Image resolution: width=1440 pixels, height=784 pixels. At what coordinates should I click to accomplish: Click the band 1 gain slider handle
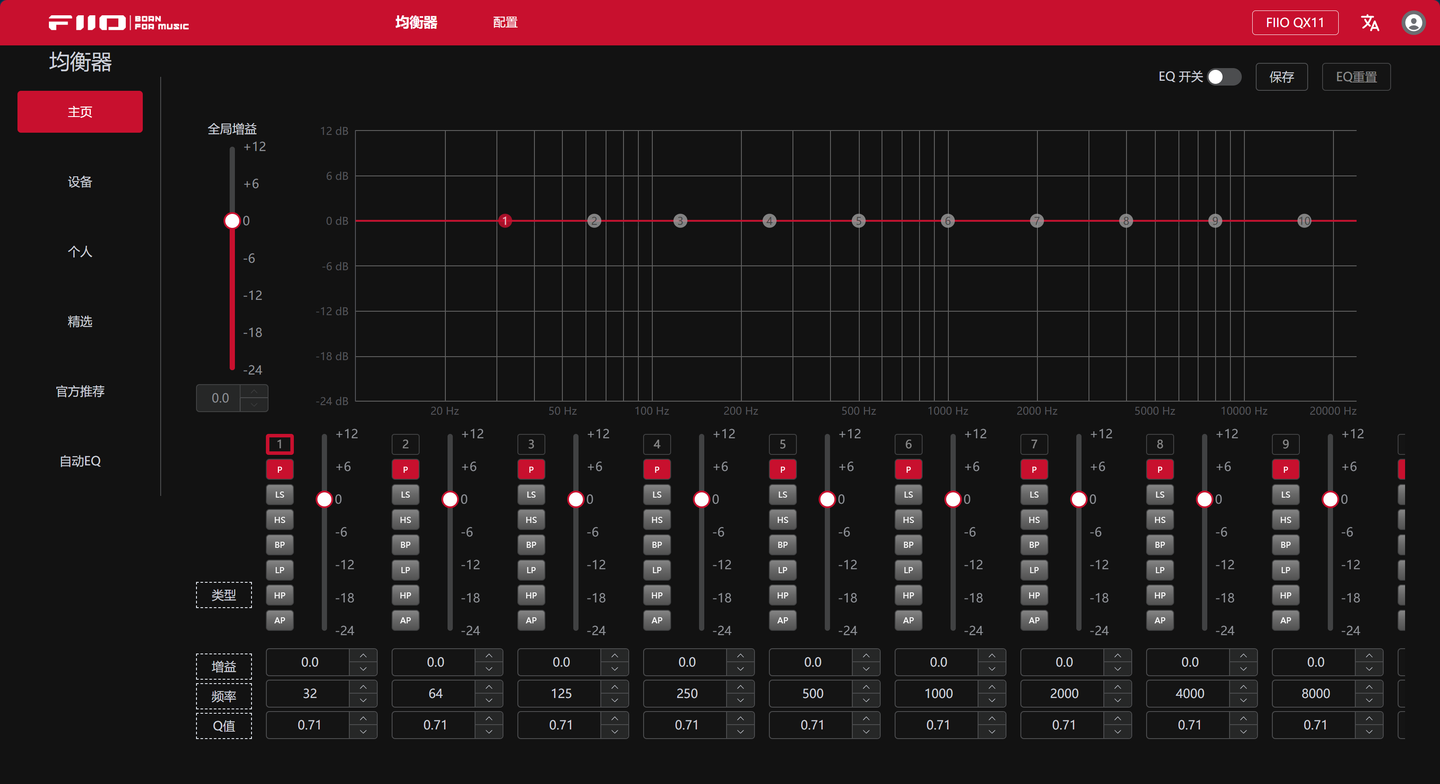[324, 499]
